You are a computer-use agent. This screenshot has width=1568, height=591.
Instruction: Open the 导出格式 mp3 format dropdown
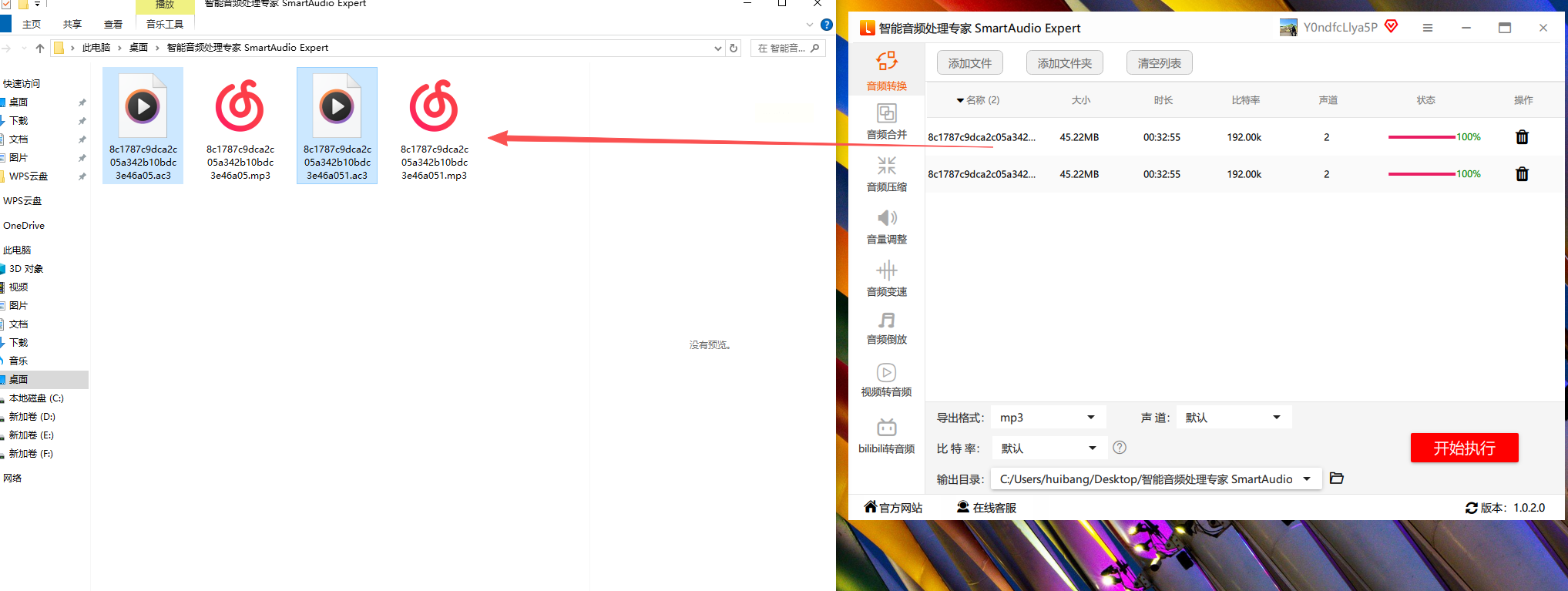pyautogui.click(x=1048, y=417)
